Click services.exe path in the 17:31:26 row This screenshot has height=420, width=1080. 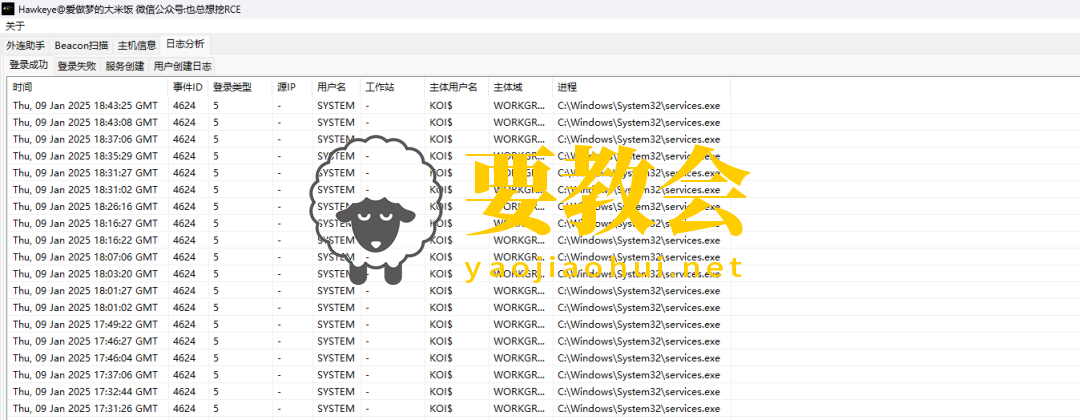pyautogui.click(x=638, y=408)
